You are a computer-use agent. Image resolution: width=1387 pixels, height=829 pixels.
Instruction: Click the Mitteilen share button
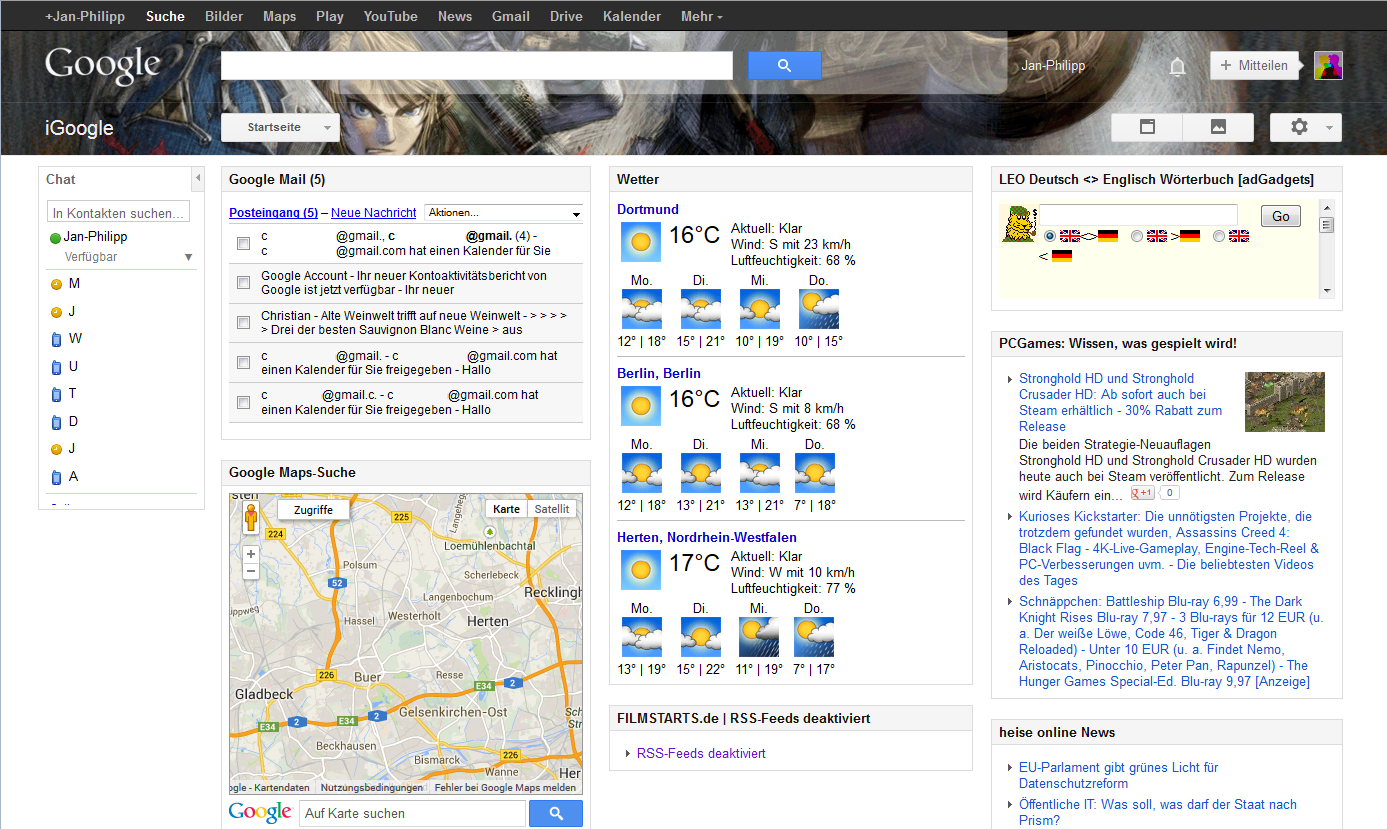point(1254,66)
